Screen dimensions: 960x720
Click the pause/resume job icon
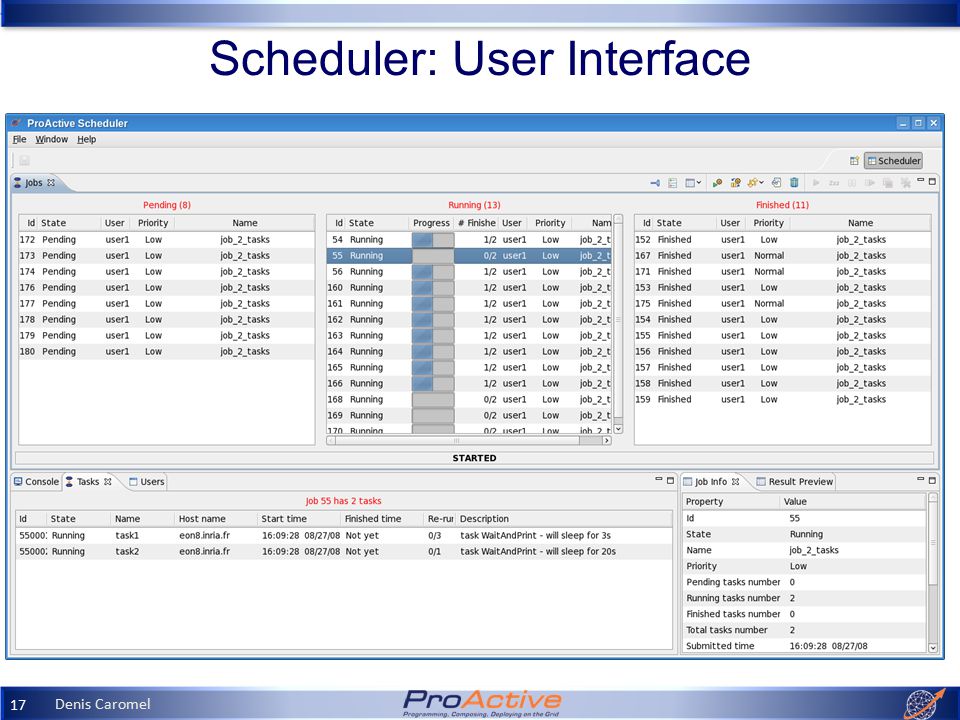pos(735,182)
